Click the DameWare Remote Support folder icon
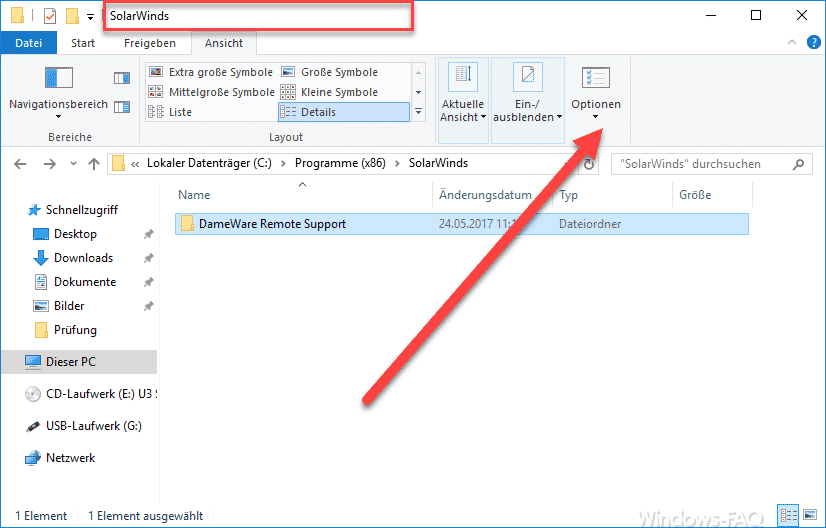This screenshot has height=528, width=826. (x=186, y=223)
